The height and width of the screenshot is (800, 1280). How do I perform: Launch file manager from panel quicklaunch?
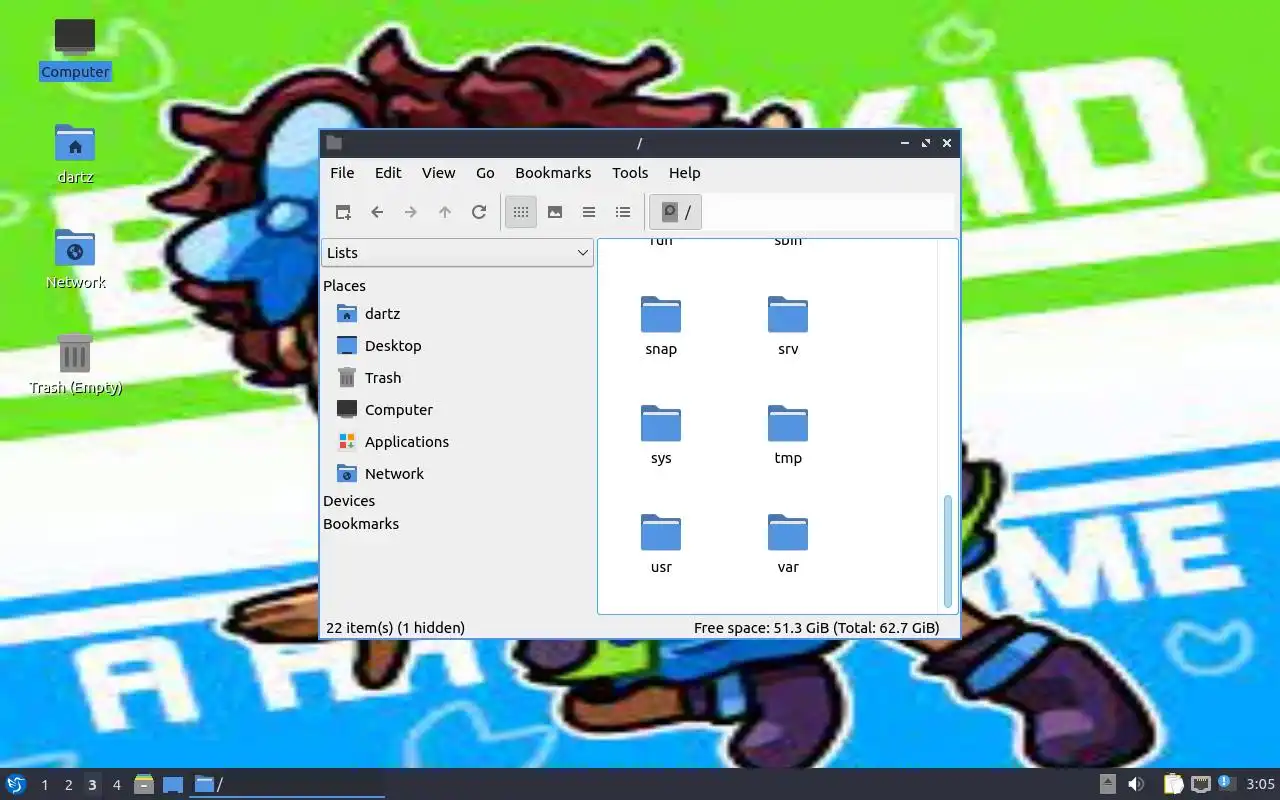coord(144,784)
